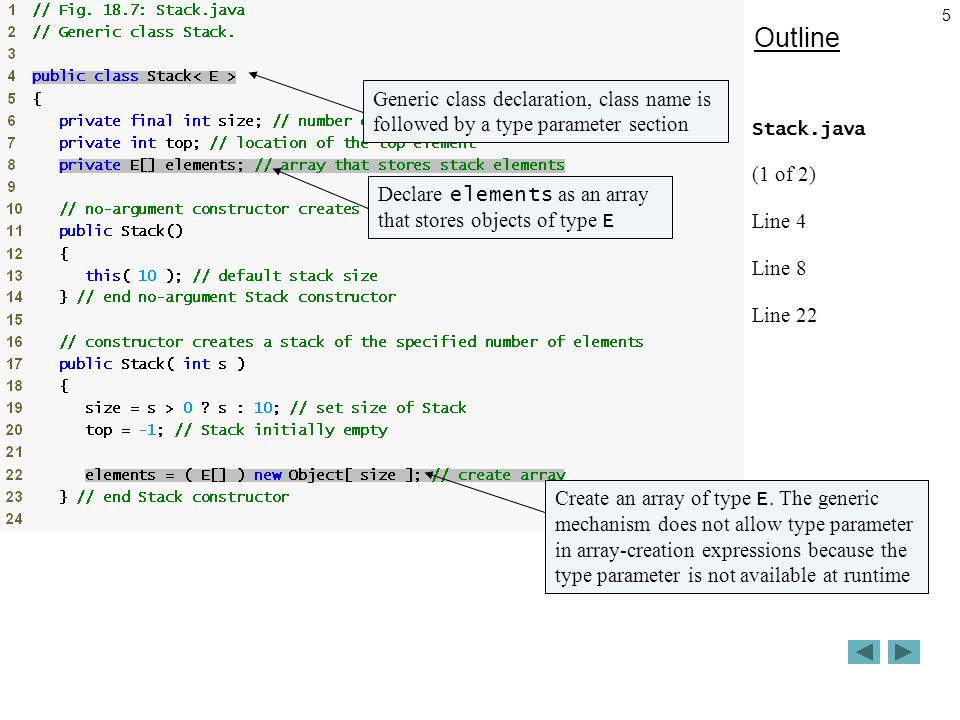The width and height of the screenshot is (960, 720).
Task: Click the "// Generic class Stack." comment
Action: [x=133, y=32]
